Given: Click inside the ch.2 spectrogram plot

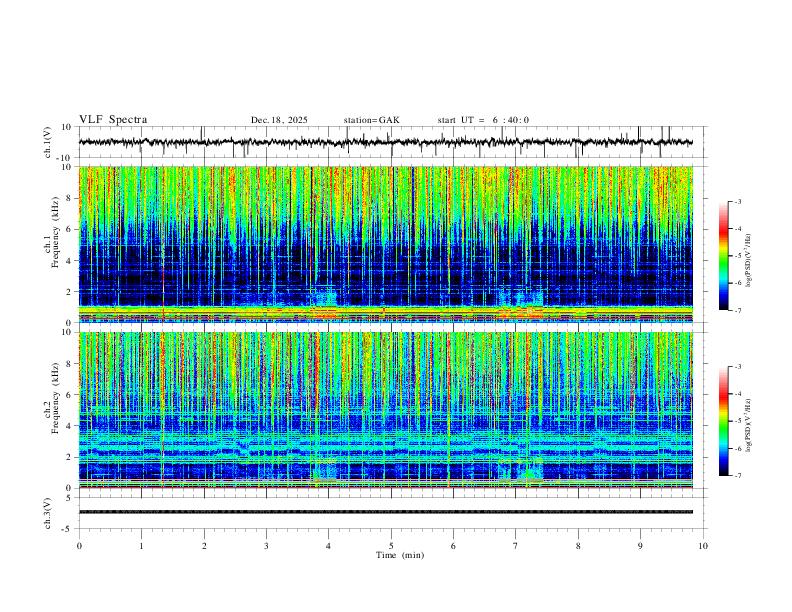Looking at the screenshot, I should 386,410.
